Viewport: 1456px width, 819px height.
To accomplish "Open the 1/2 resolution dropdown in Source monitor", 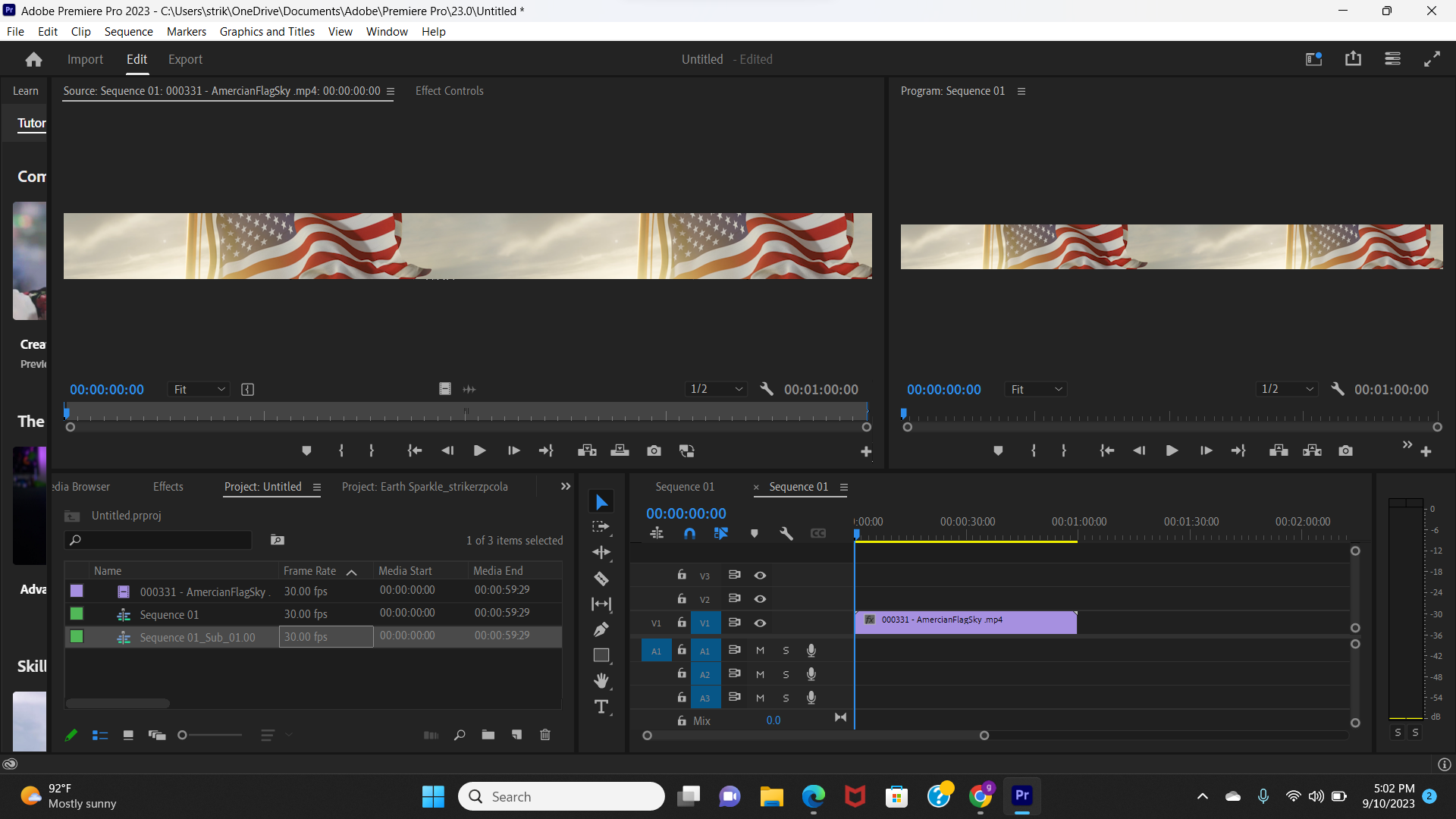I will (x=714, y=389).
